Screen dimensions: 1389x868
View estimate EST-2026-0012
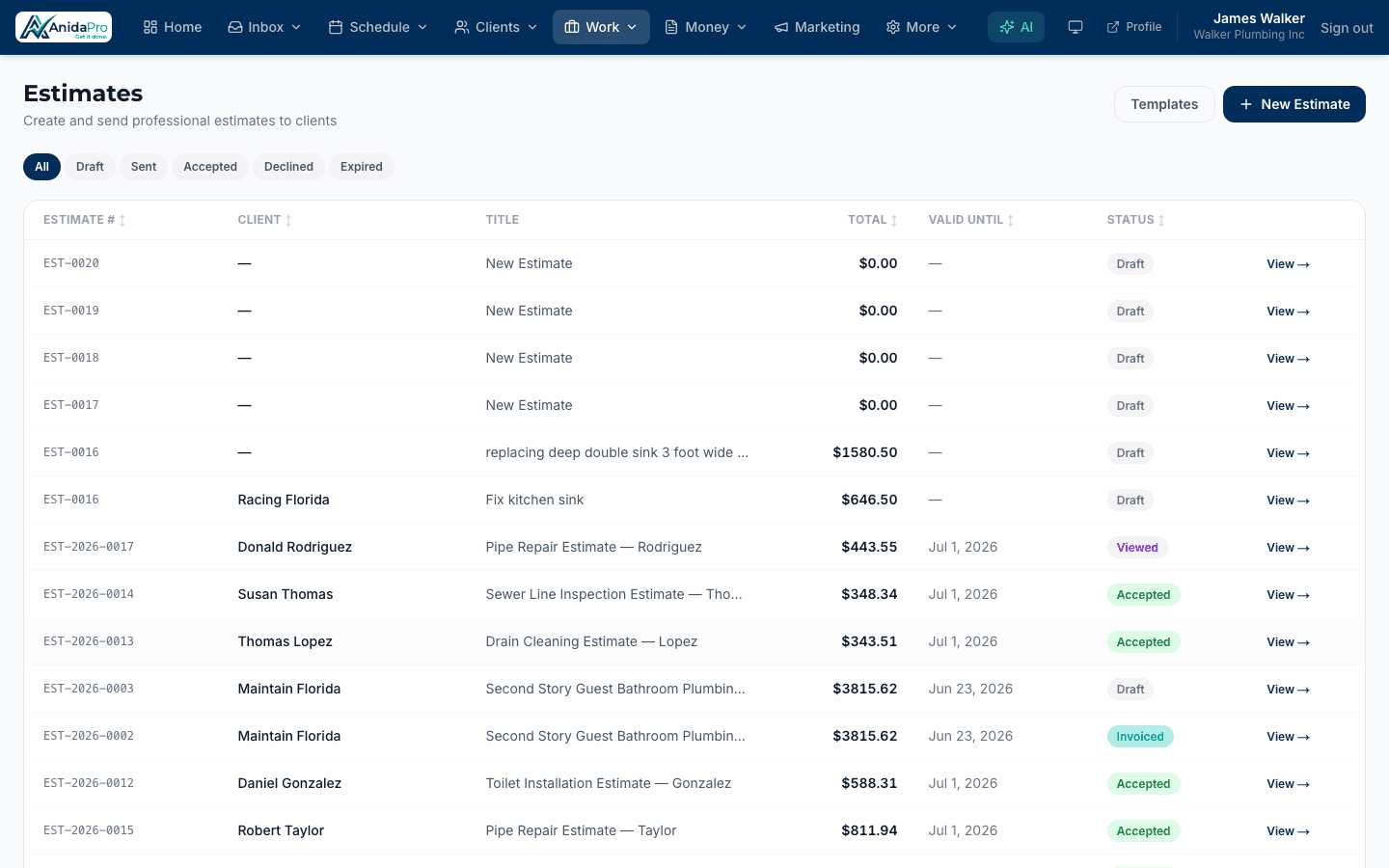(x=1288, y=784)
